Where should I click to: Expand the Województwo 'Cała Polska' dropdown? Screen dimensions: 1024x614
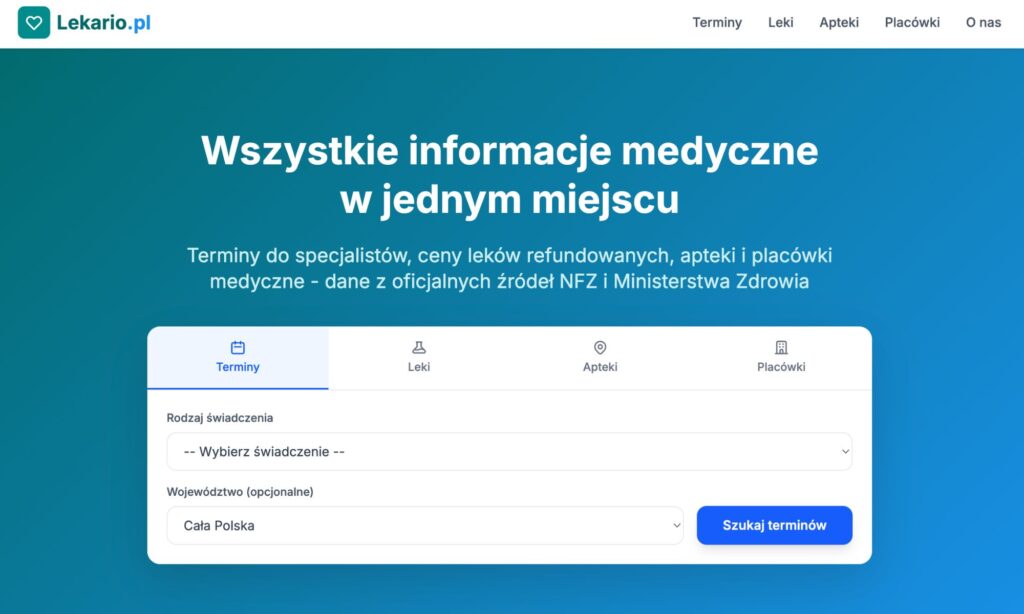click(424, 526)
